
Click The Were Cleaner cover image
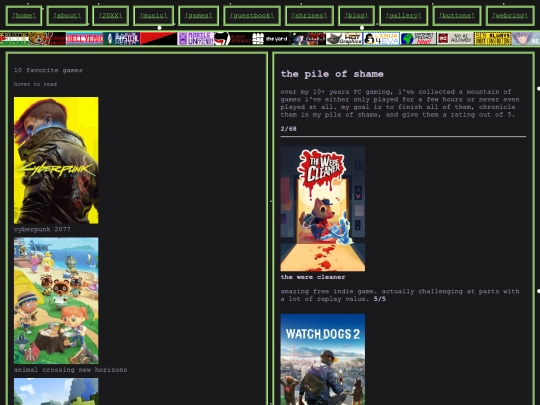[x=323, y=209]
